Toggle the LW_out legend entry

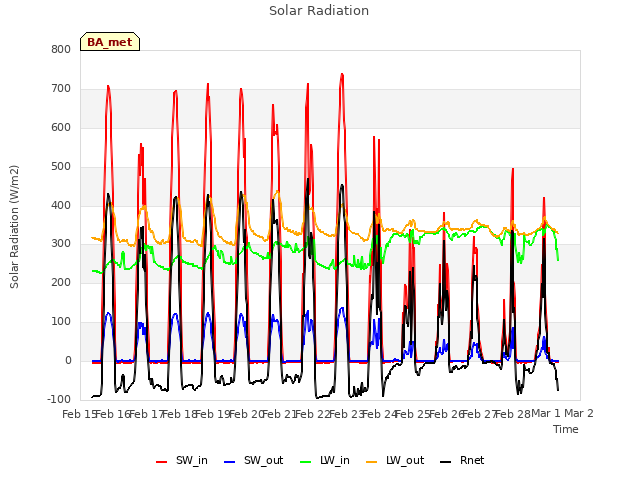[395, 460]
